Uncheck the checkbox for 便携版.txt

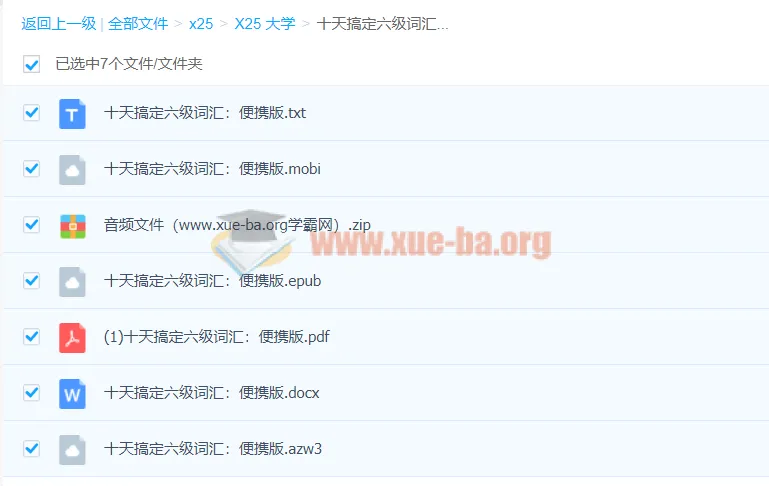31,113
